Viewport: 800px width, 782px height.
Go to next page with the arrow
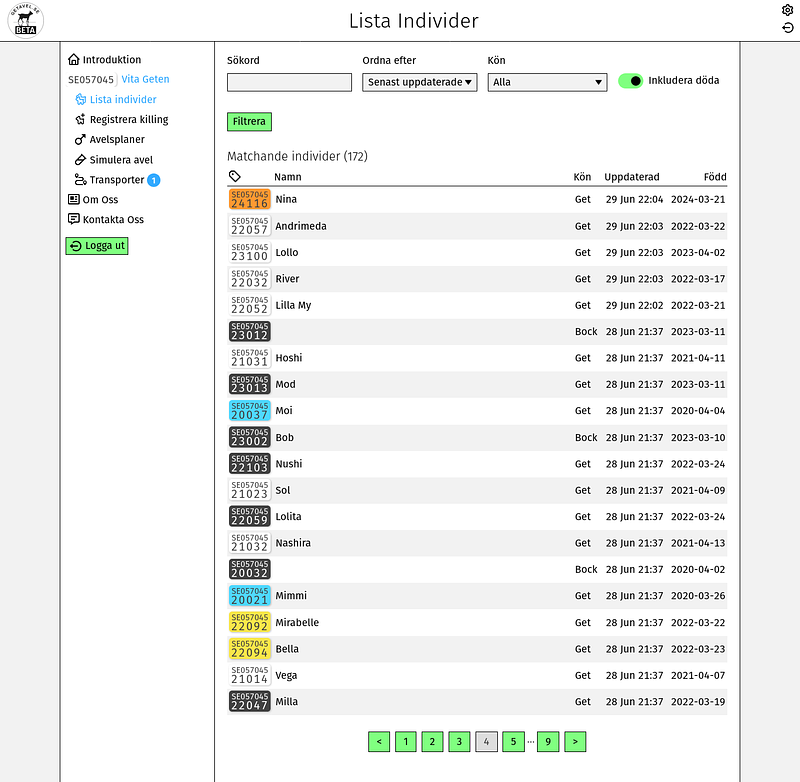575,741
